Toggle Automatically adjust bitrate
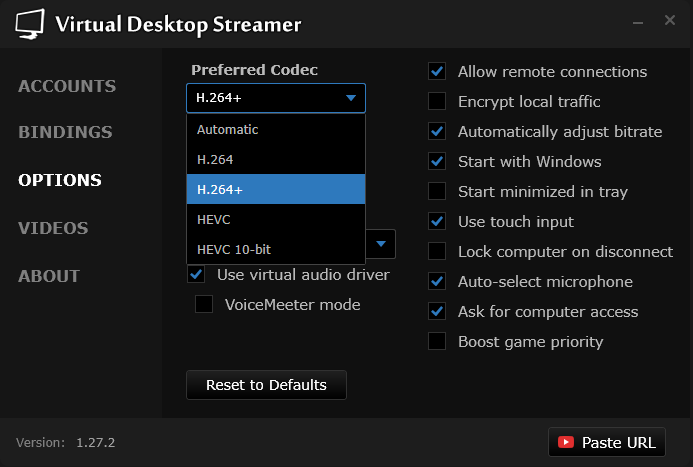Image resolution: width=693 pixels, height=467 pixels. point(437,131)
